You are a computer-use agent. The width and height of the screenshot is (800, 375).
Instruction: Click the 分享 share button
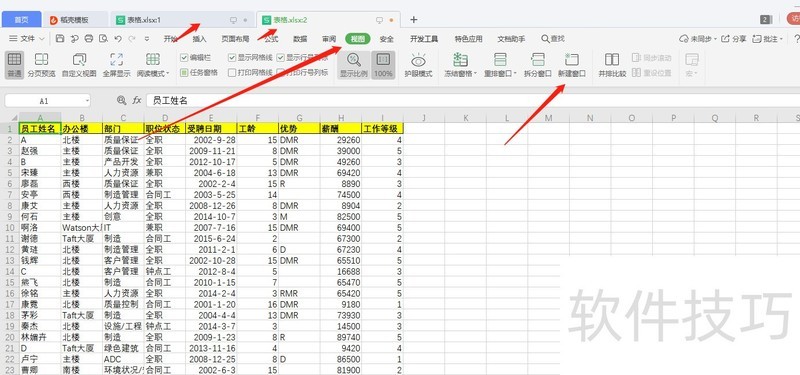click(x=733, y=39)
